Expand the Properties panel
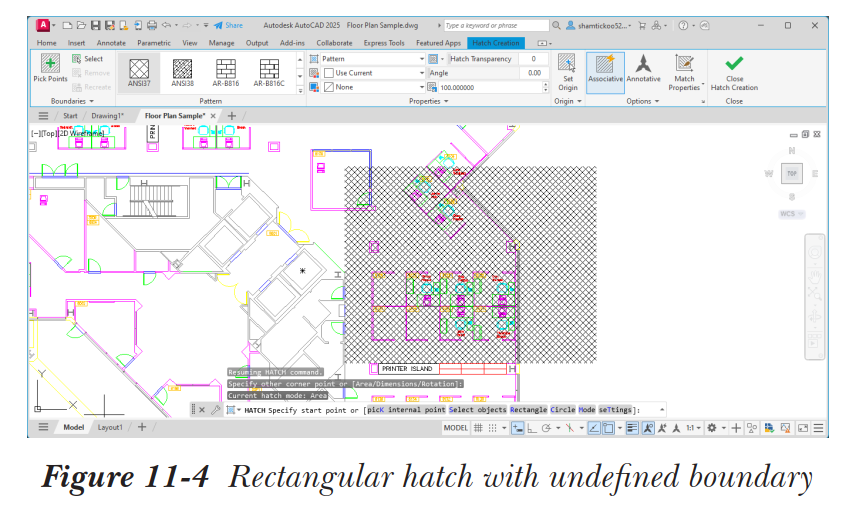 coord(429,101)
